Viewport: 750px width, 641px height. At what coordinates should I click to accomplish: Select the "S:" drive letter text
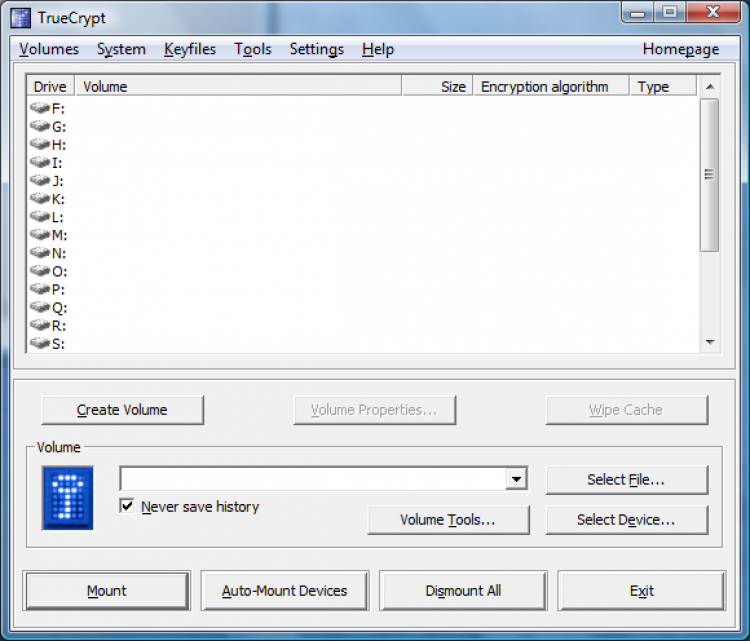point(58,344)
